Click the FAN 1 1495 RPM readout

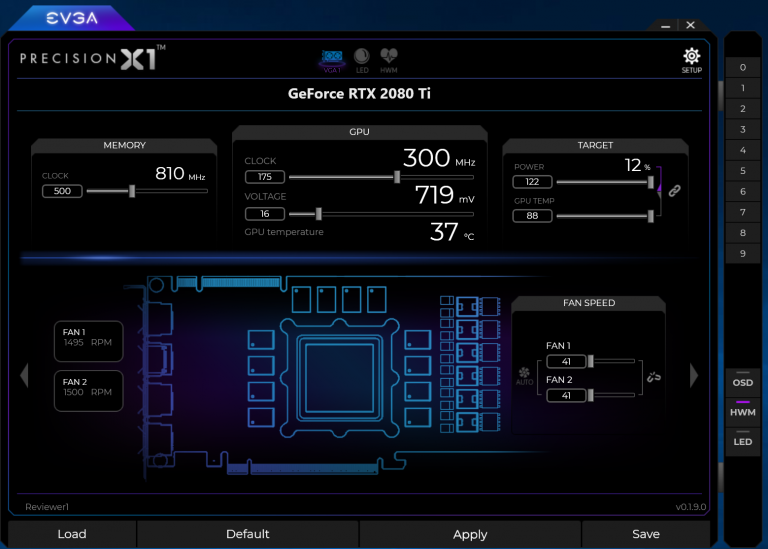[89, 341]
